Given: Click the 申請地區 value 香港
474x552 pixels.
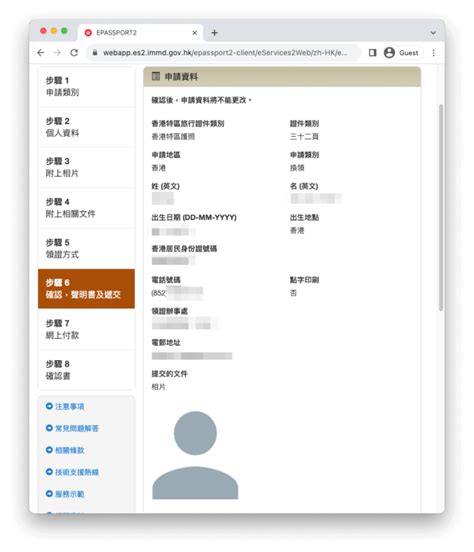Looking at the screenshot, I should point(159,168).
